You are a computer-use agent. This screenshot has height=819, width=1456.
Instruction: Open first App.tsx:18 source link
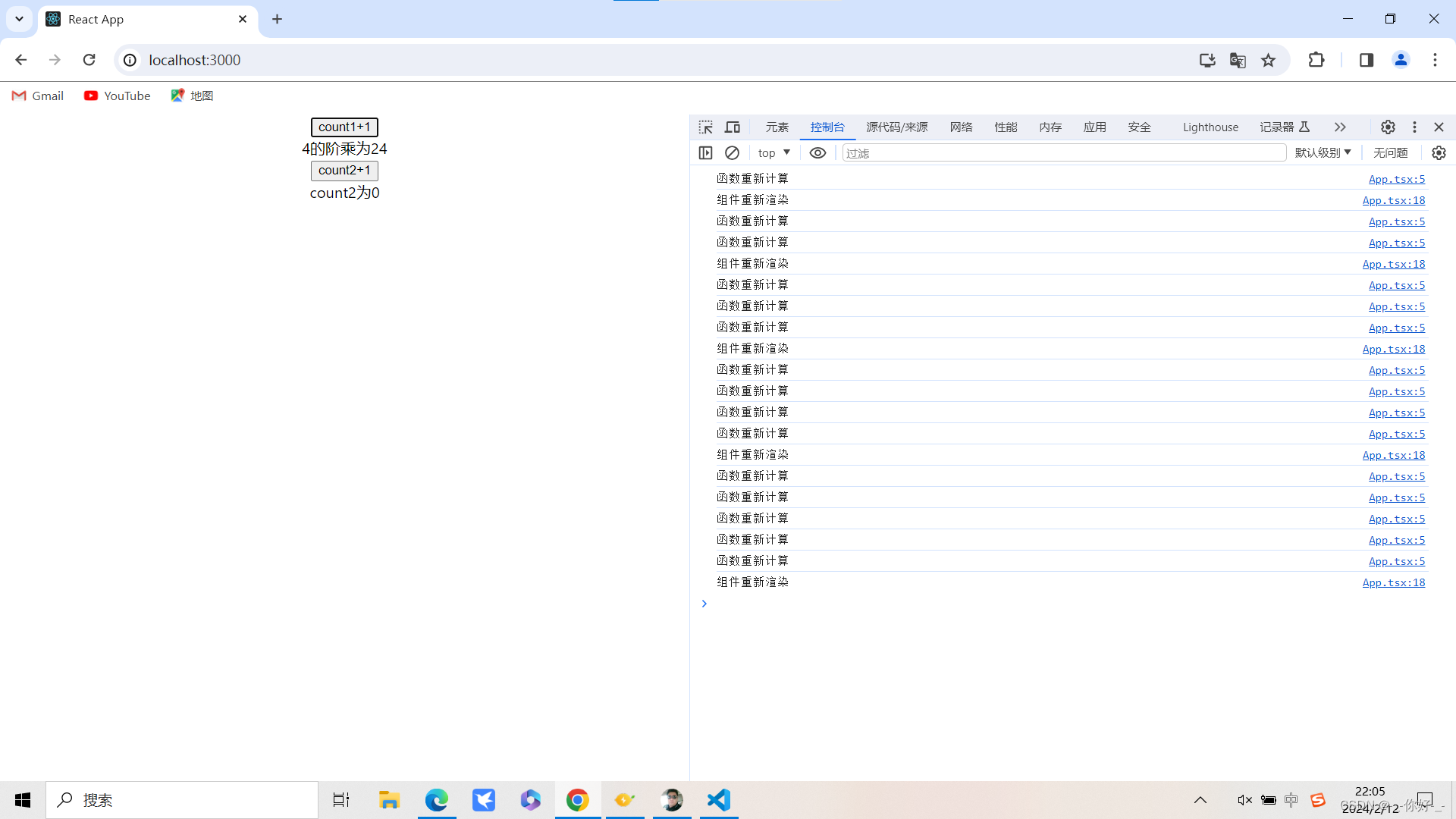[x=1393, y=200]
